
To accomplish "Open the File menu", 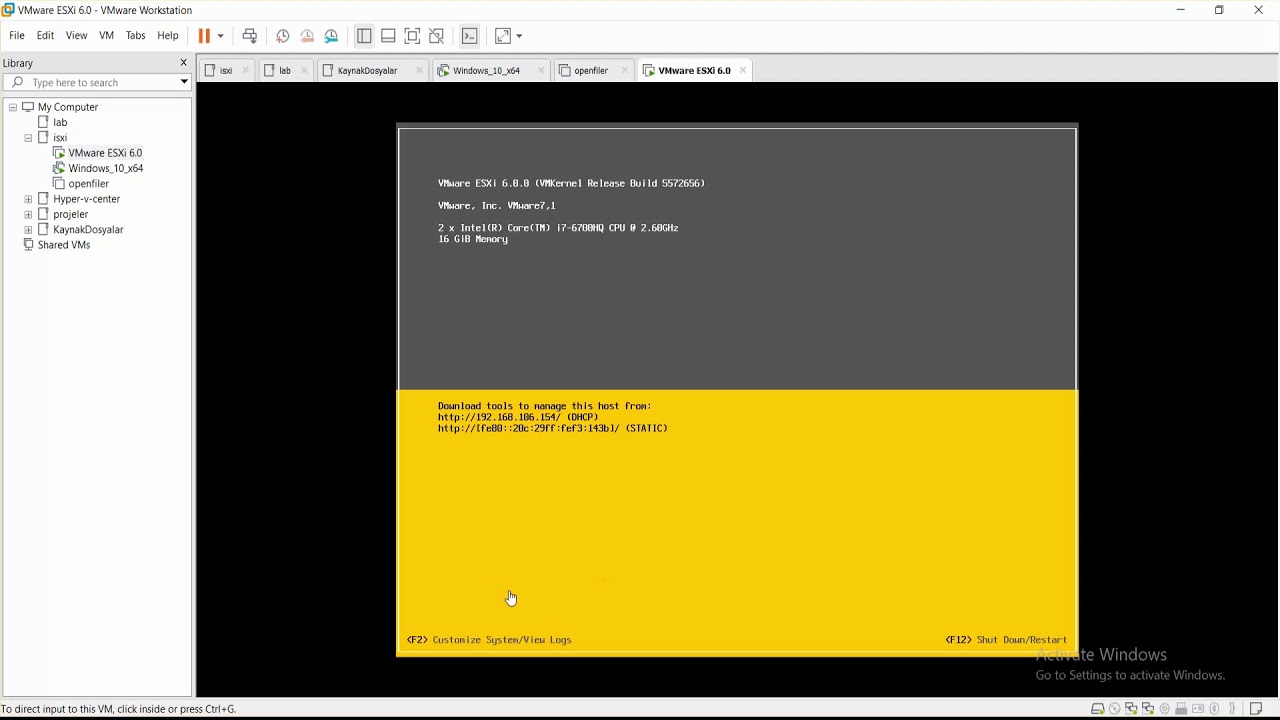I will click(x=17, y=36).
